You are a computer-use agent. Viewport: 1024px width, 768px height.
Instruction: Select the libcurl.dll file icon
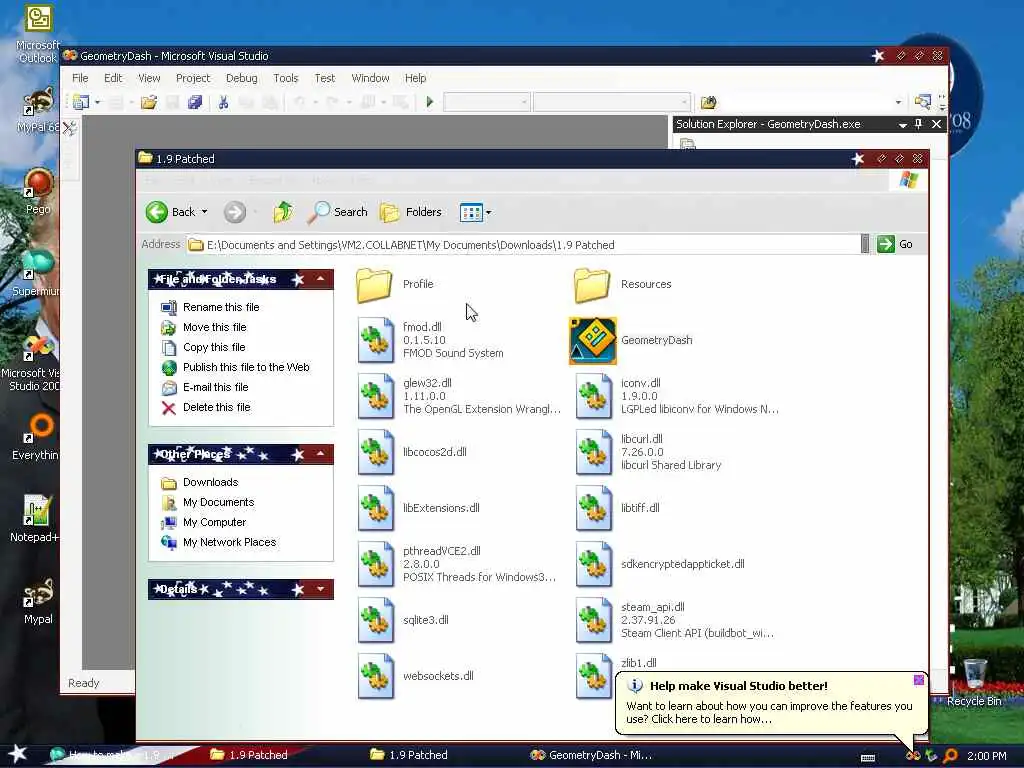click(x=594, y=452)
